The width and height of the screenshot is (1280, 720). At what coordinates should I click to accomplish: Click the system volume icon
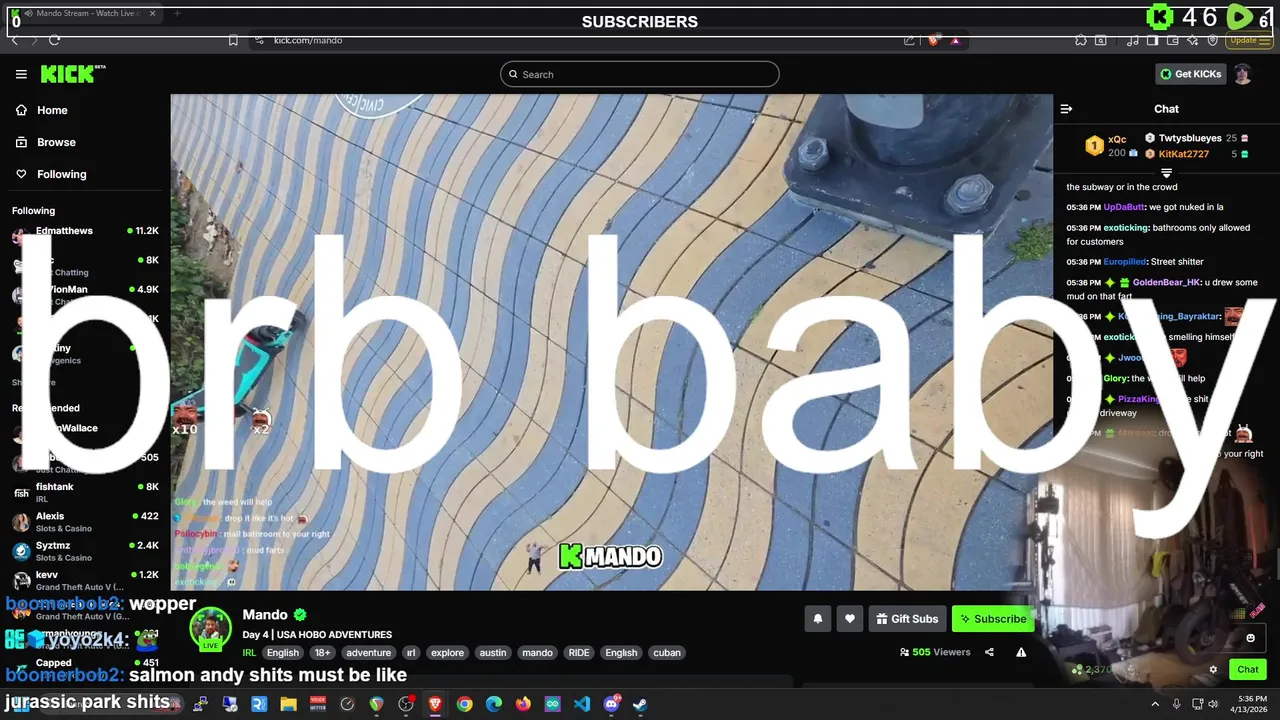point(1213,704)
